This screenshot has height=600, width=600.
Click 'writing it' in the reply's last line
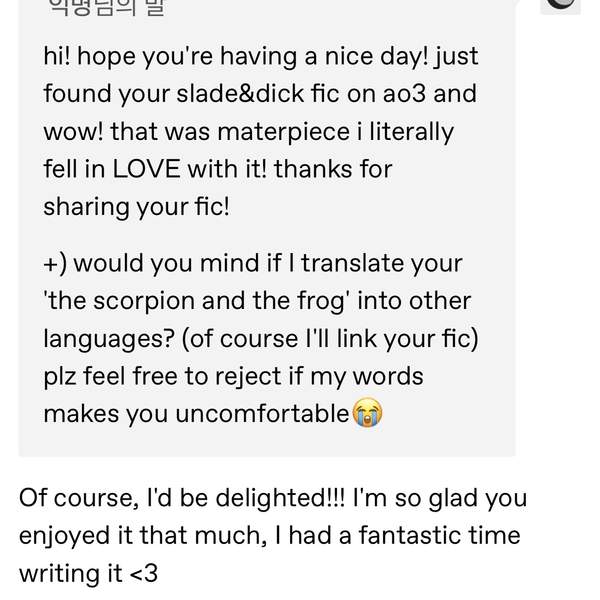[72, 573]
